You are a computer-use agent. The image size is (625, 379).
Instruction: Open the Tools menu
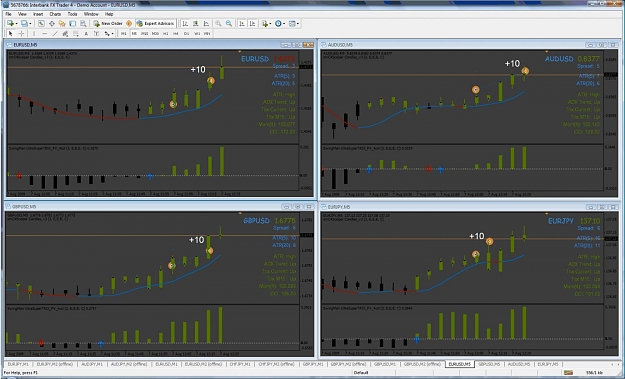coord(72,14)
